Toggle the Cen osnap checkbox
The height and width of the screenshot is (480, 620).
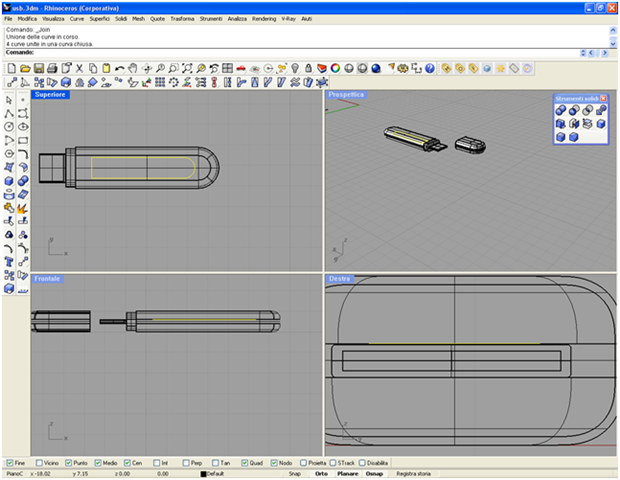[x=127, y=463]
